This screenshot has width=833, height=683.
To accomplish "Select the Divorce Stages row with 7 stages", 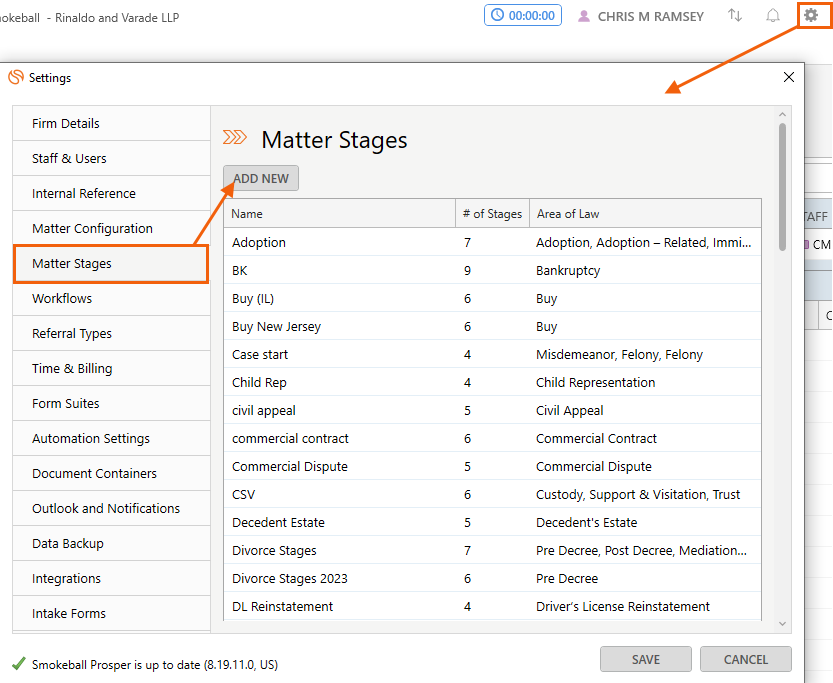I will pos(492,551).
